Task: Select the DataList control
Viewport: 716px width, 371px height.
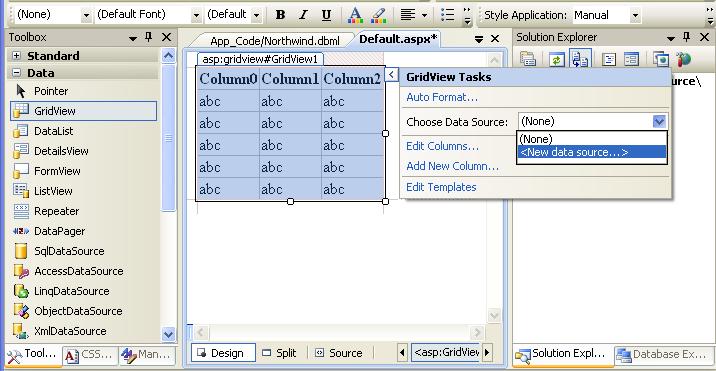Action: pos(83,131)
